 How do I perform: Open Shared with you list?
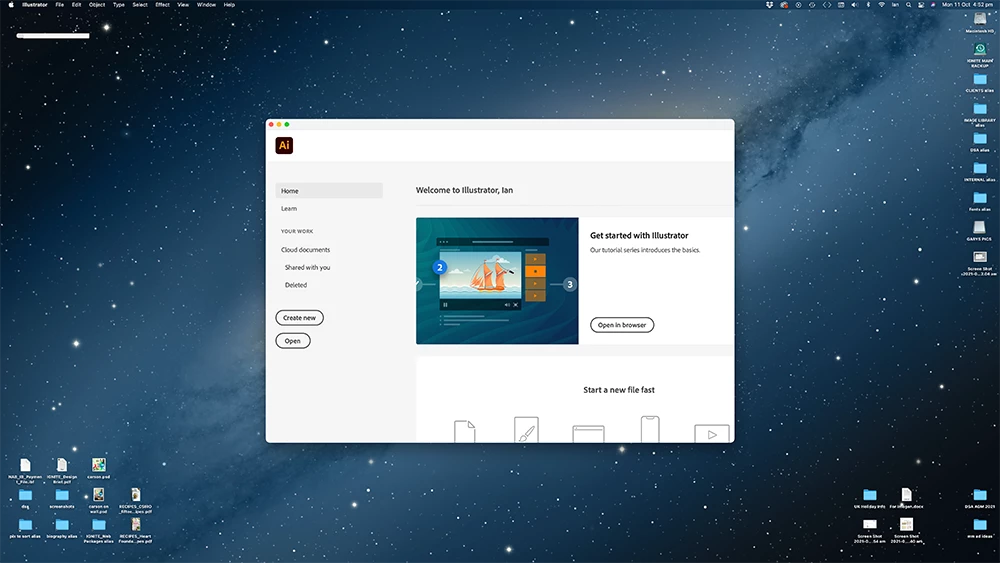[307, 267]
